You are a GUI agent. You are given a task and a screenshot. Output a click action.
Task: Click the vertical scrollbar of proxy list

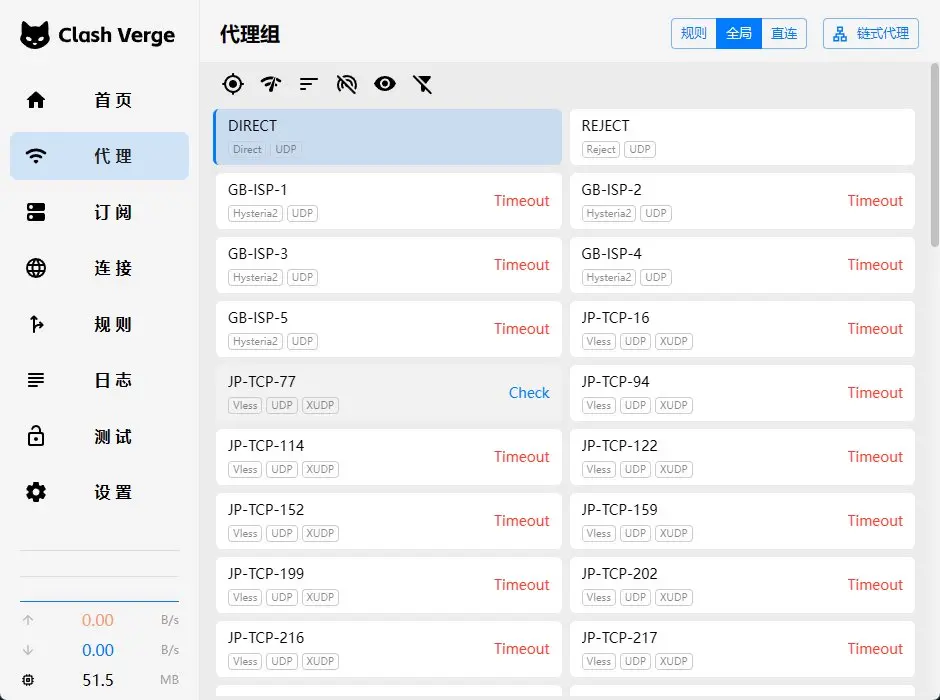935,155
